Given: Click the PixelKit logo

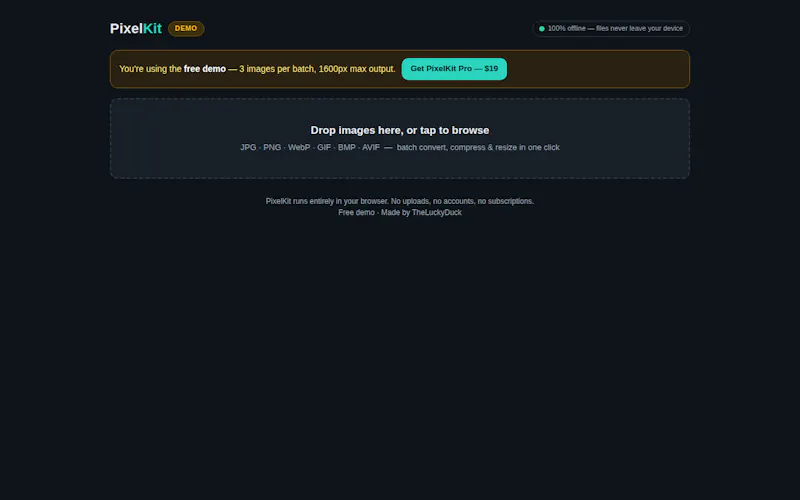Looking at the screenshot, I should [136, 29].
